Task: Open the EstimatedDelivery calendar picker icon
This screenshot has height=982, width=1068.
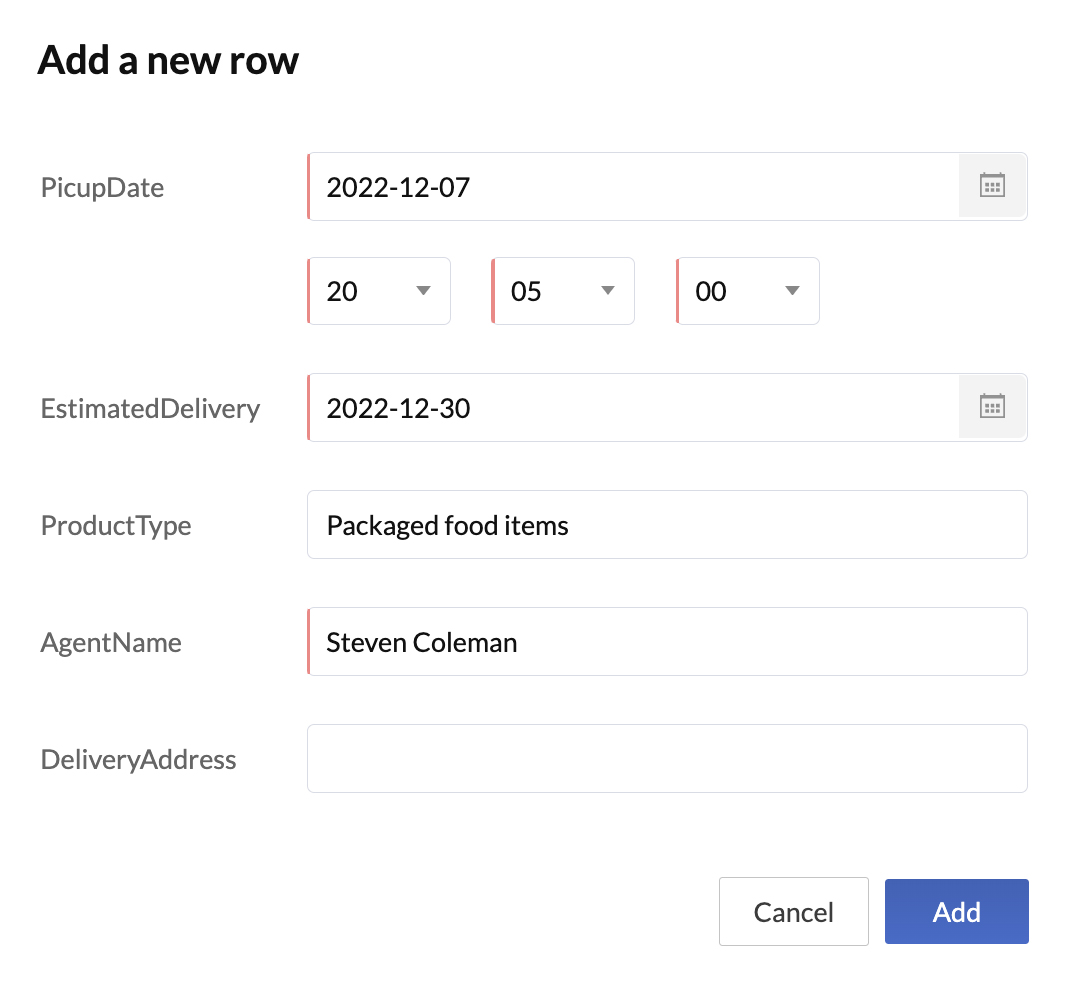Action: pyautogui.click(x=992, y=407)
